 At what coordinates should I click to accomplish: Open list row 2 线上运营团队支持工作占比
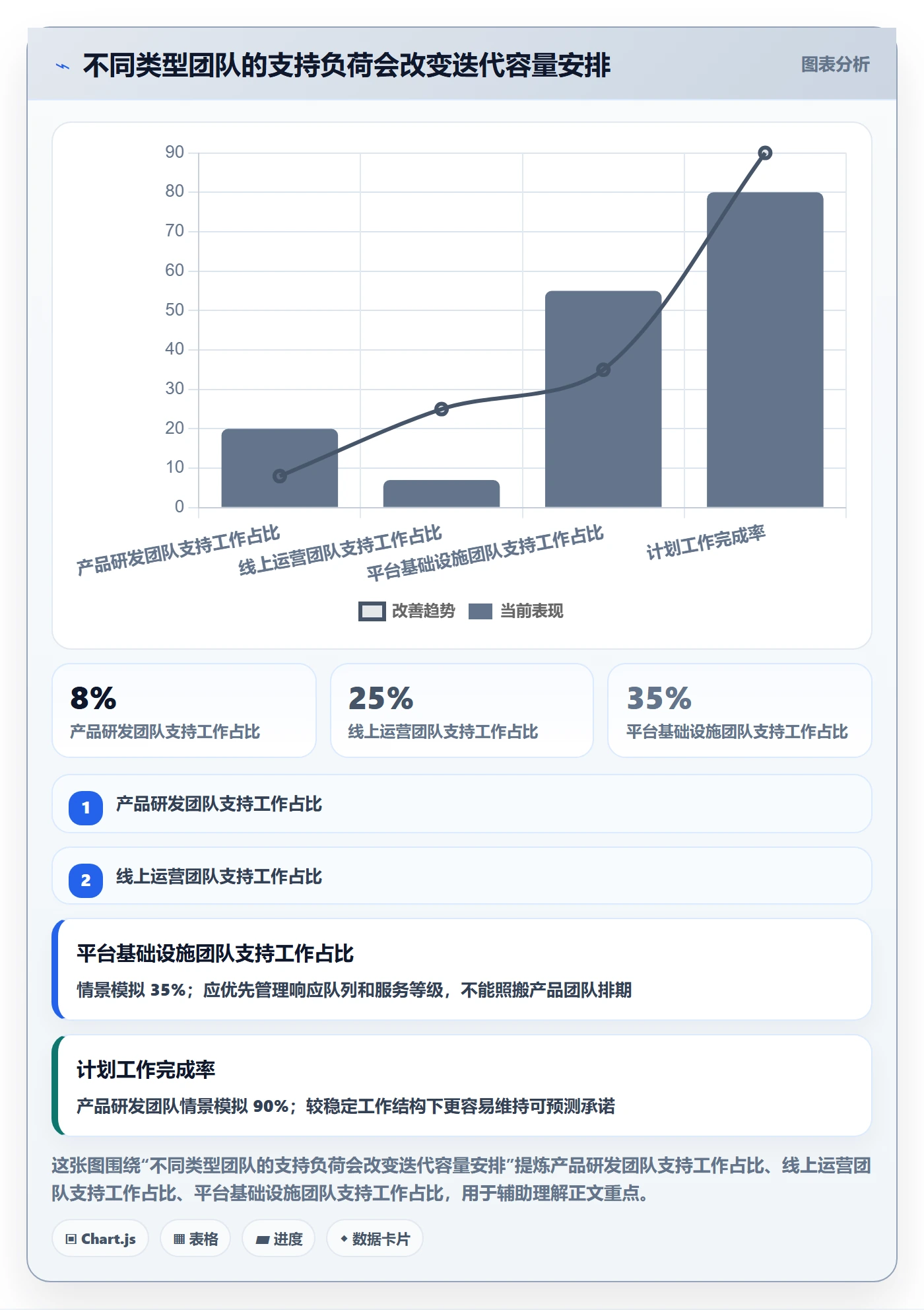462,876
